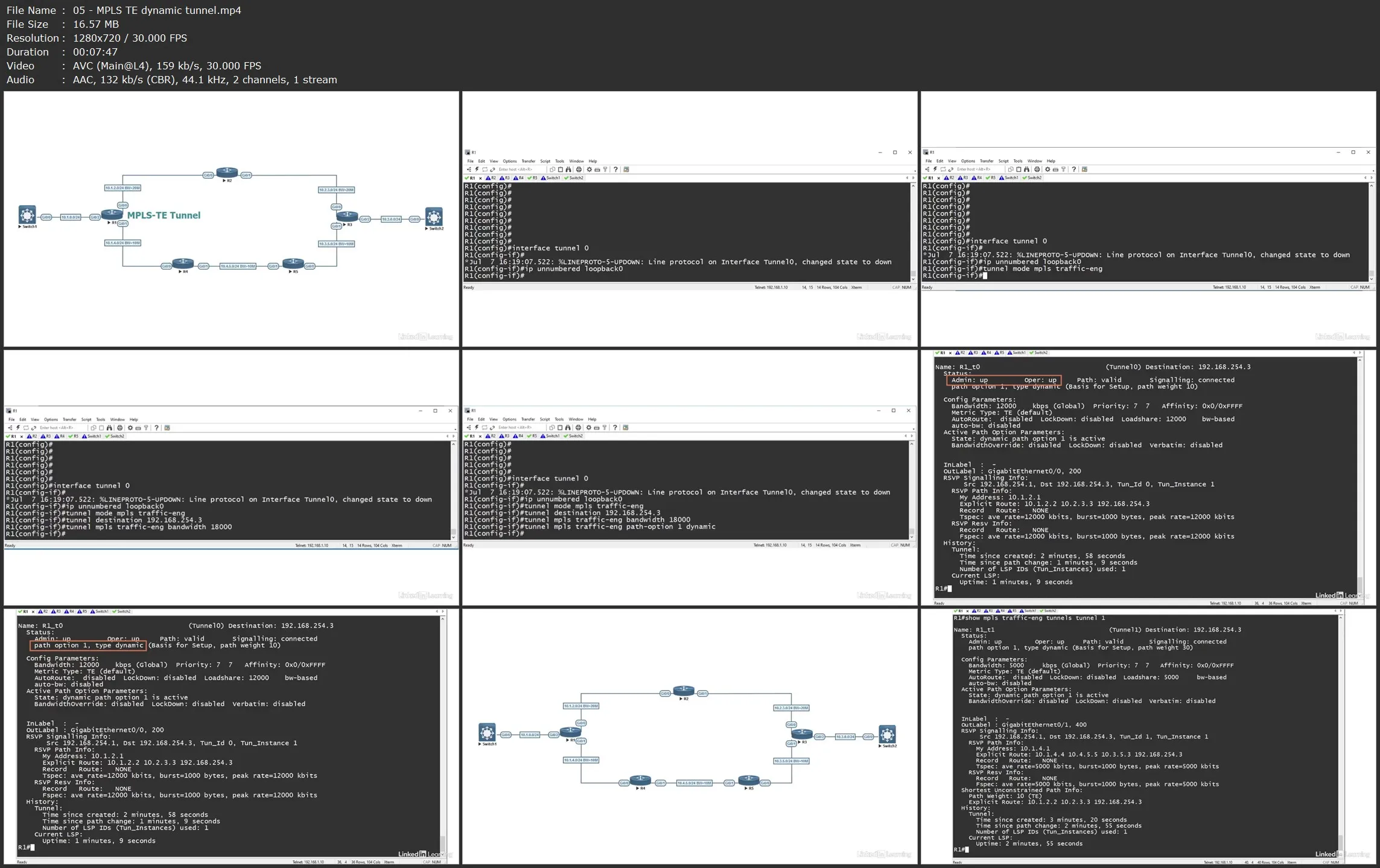Open Script menu in frame ending 'bandwidth 18000'
Screen dimensions: 1380x868
click(86, 419)
